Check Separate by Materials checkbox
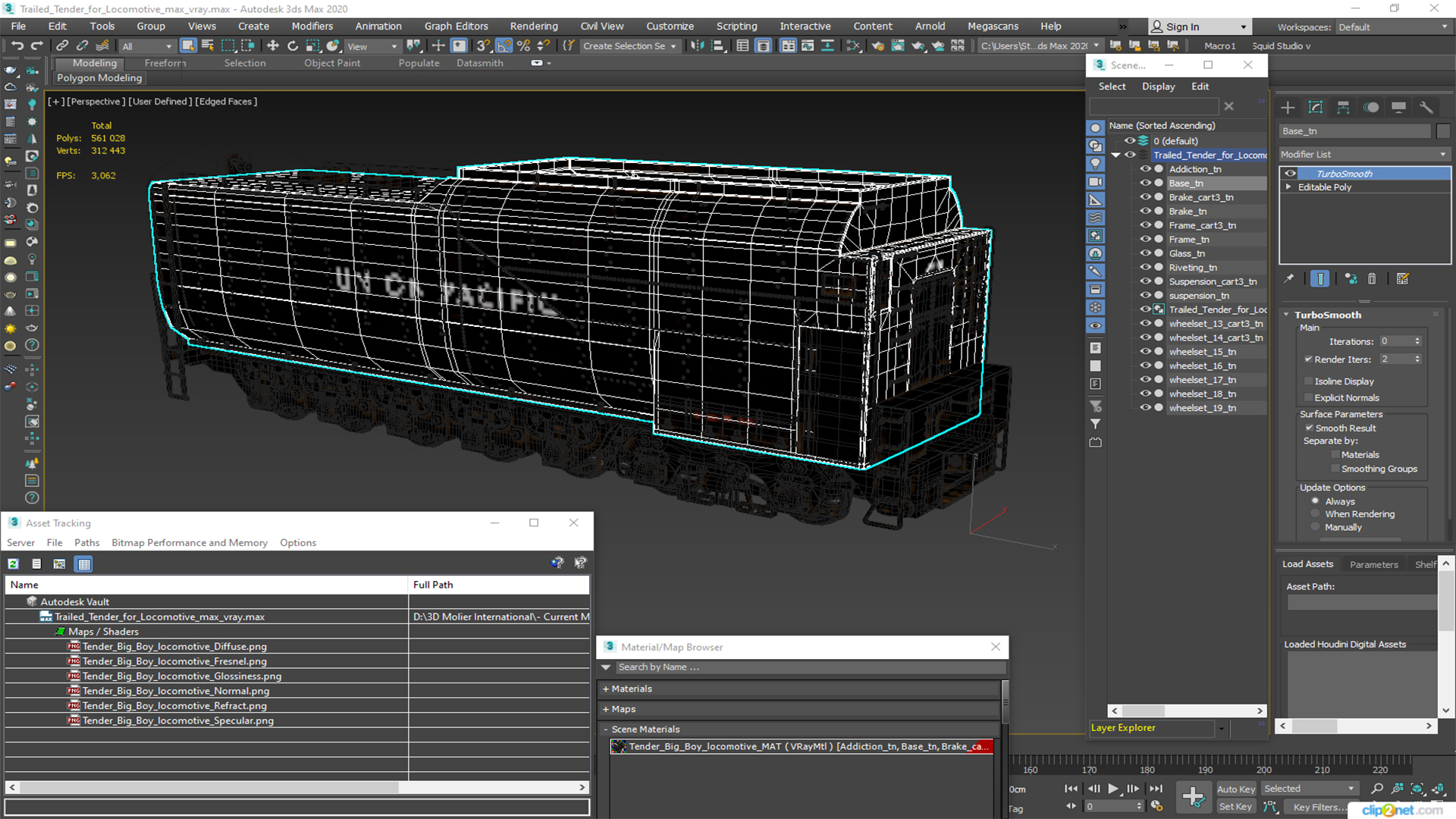 [1335, 455]
